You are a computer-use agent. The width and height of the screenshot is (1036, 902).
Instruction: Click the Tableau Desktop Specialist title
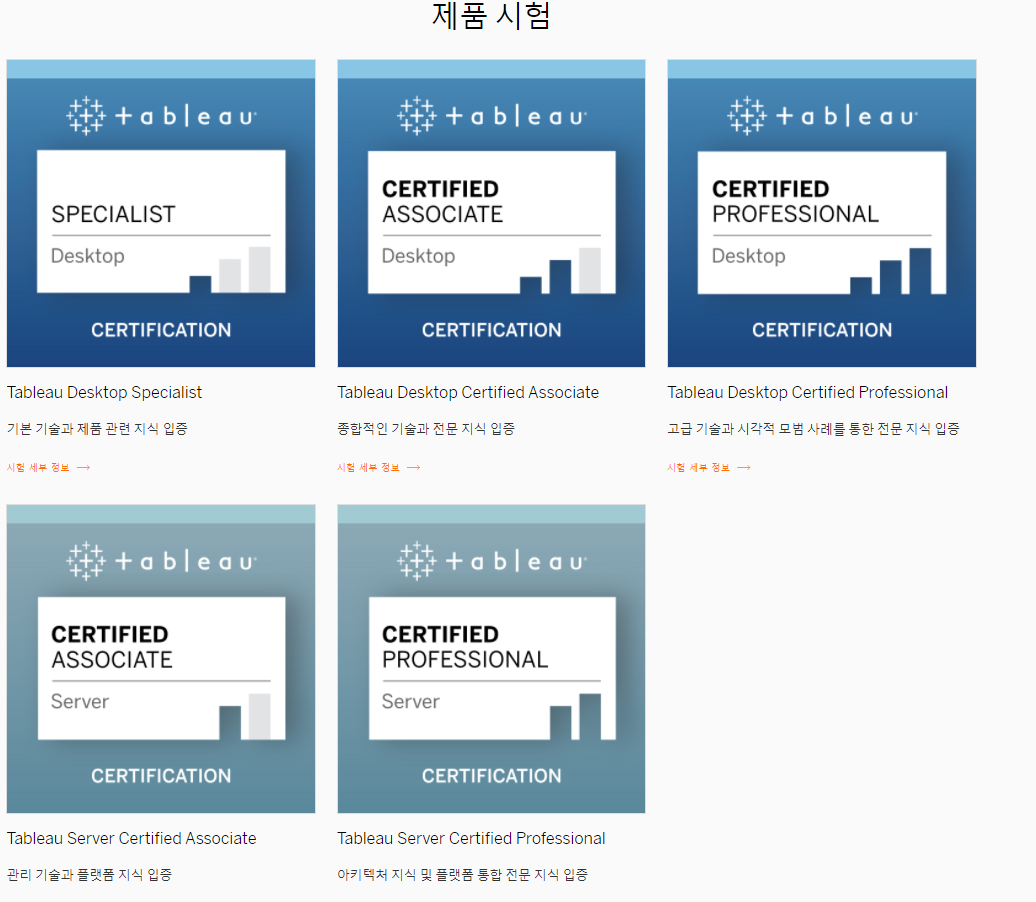(x=104, y=393)
